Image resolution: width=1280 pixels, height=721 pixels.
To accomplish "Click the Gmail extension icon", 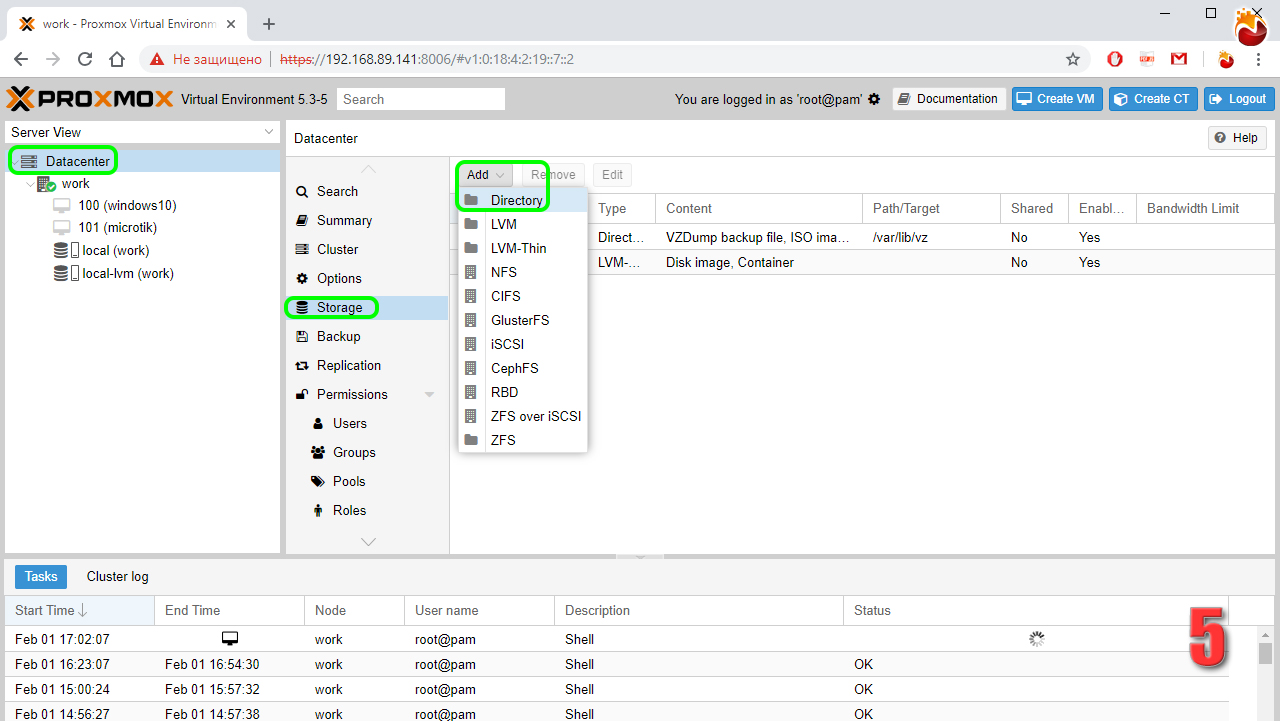I will 1179,59.
